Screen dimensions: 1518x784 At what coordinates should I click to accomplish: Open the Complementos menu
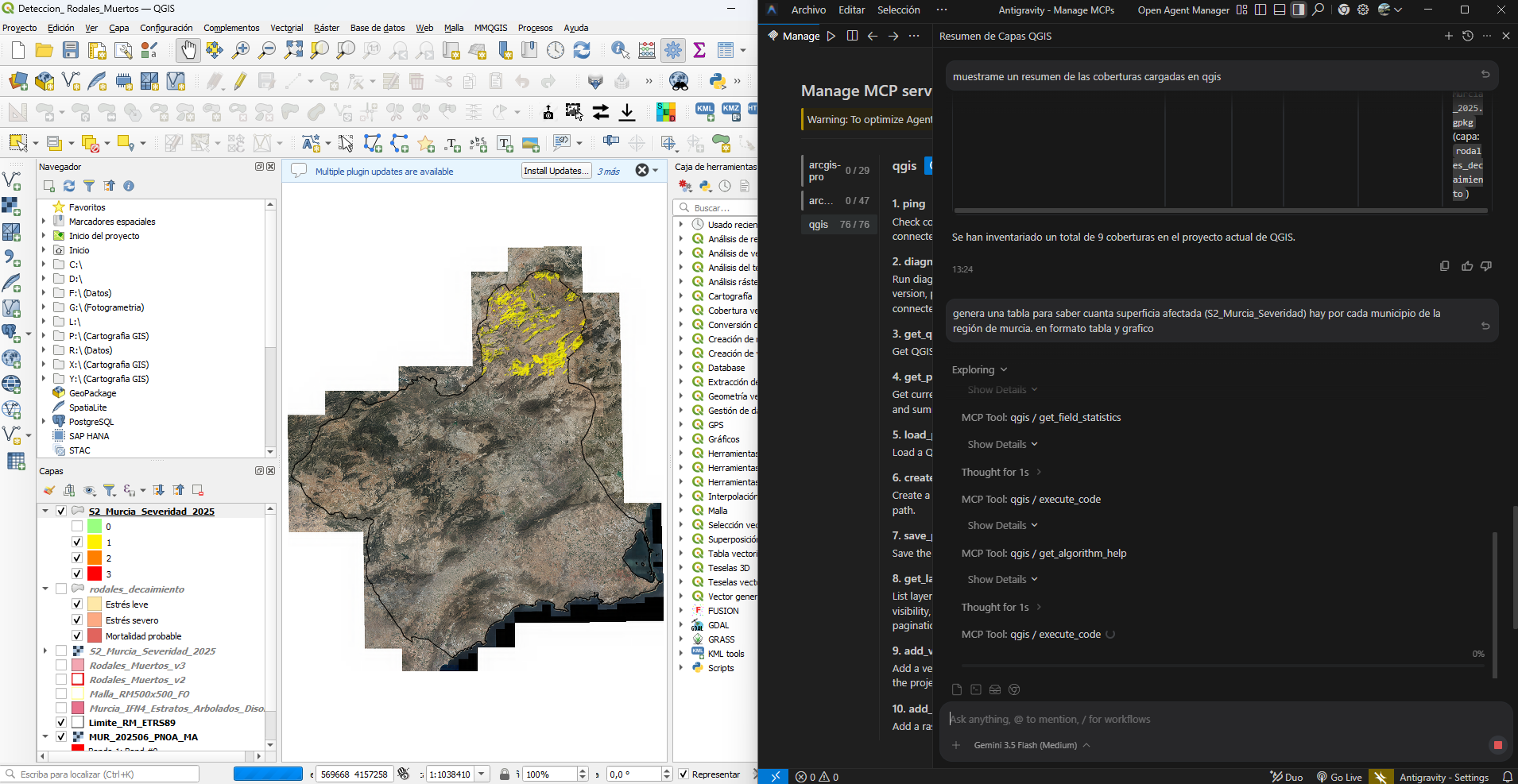pos(231,28)
